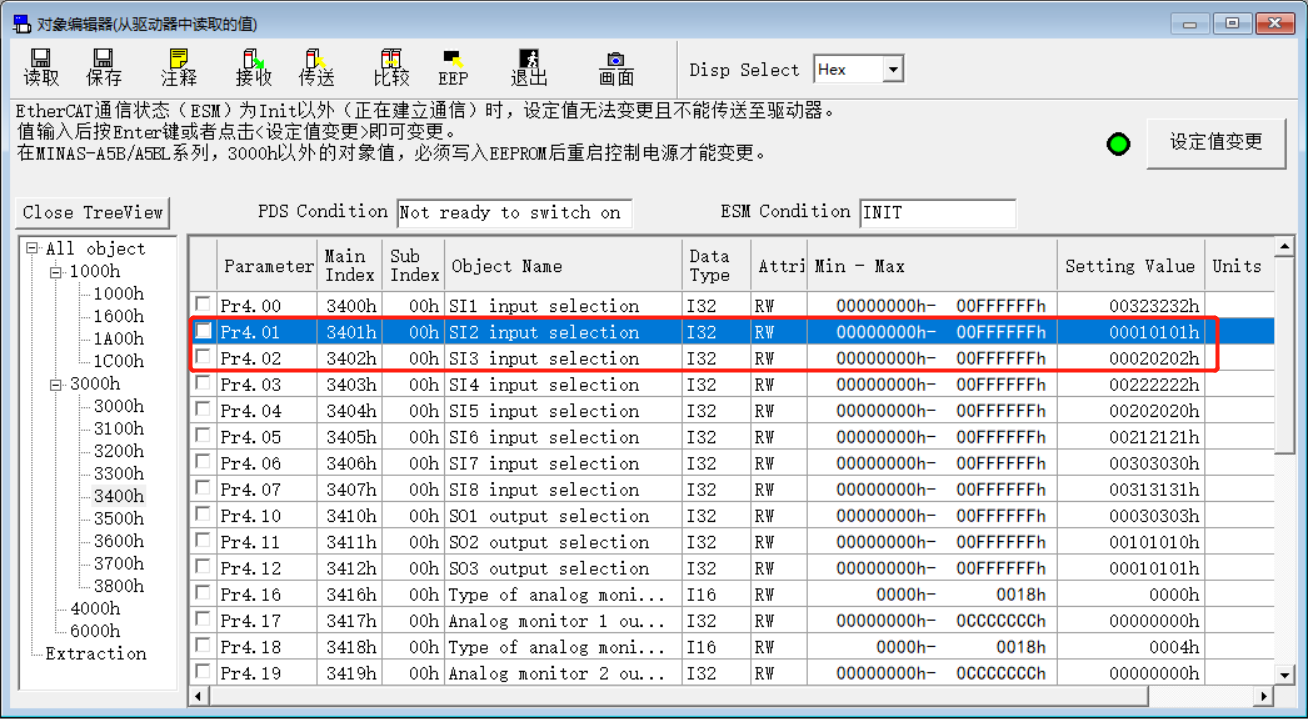Select 3700h in the tree

(118, 563)
